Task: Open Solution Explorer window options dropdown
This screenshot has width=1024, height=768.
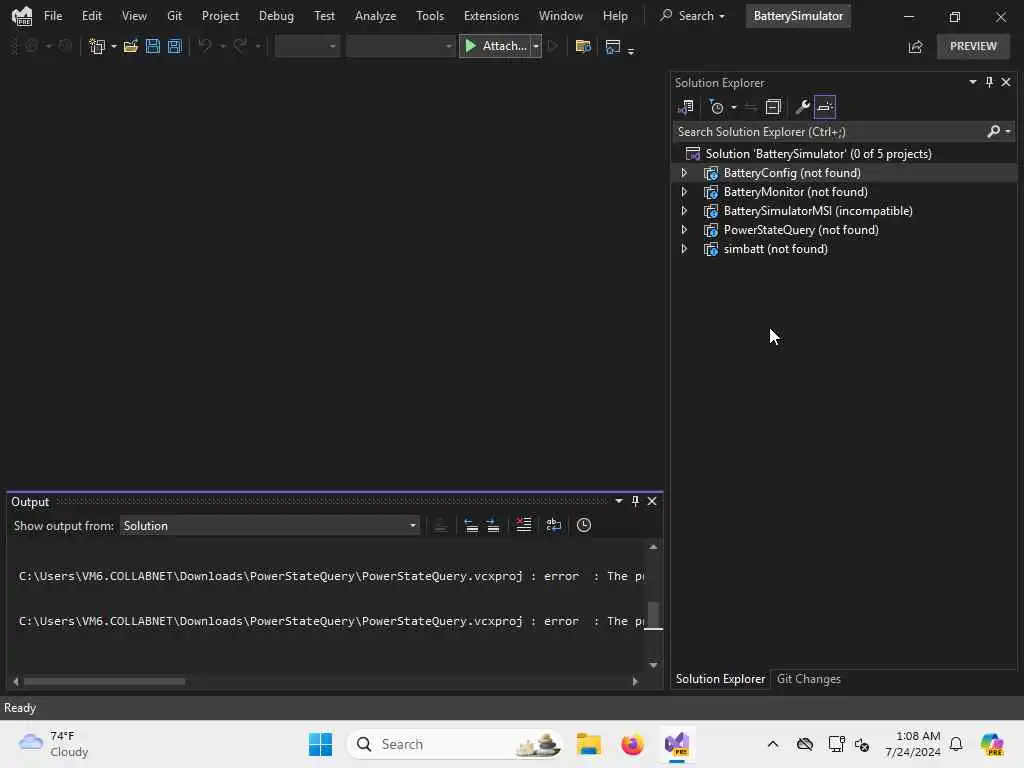Action: (972, 82)
